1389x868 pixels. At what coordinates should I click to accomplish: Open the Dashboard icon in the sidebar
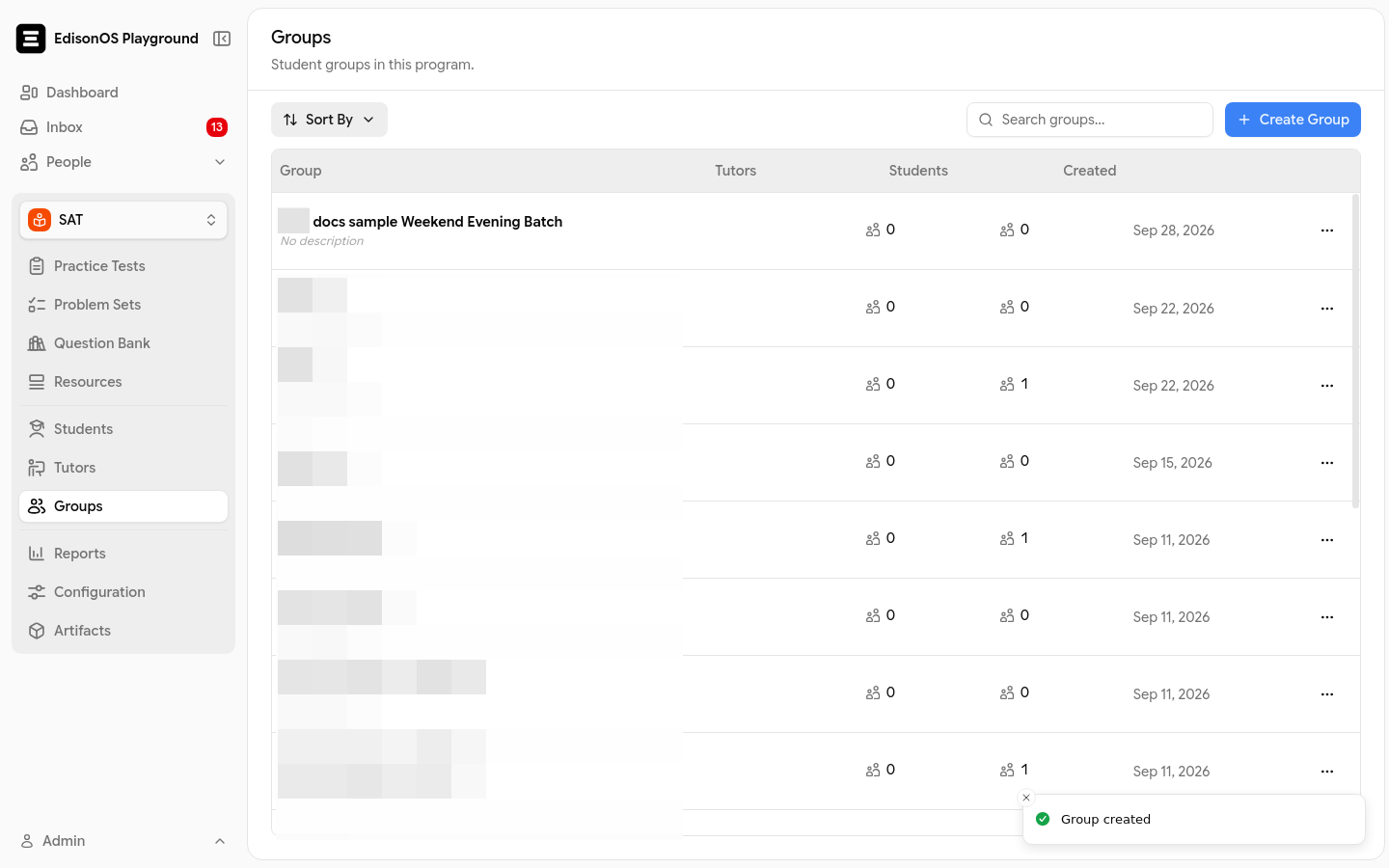click(x=29, y=93)
